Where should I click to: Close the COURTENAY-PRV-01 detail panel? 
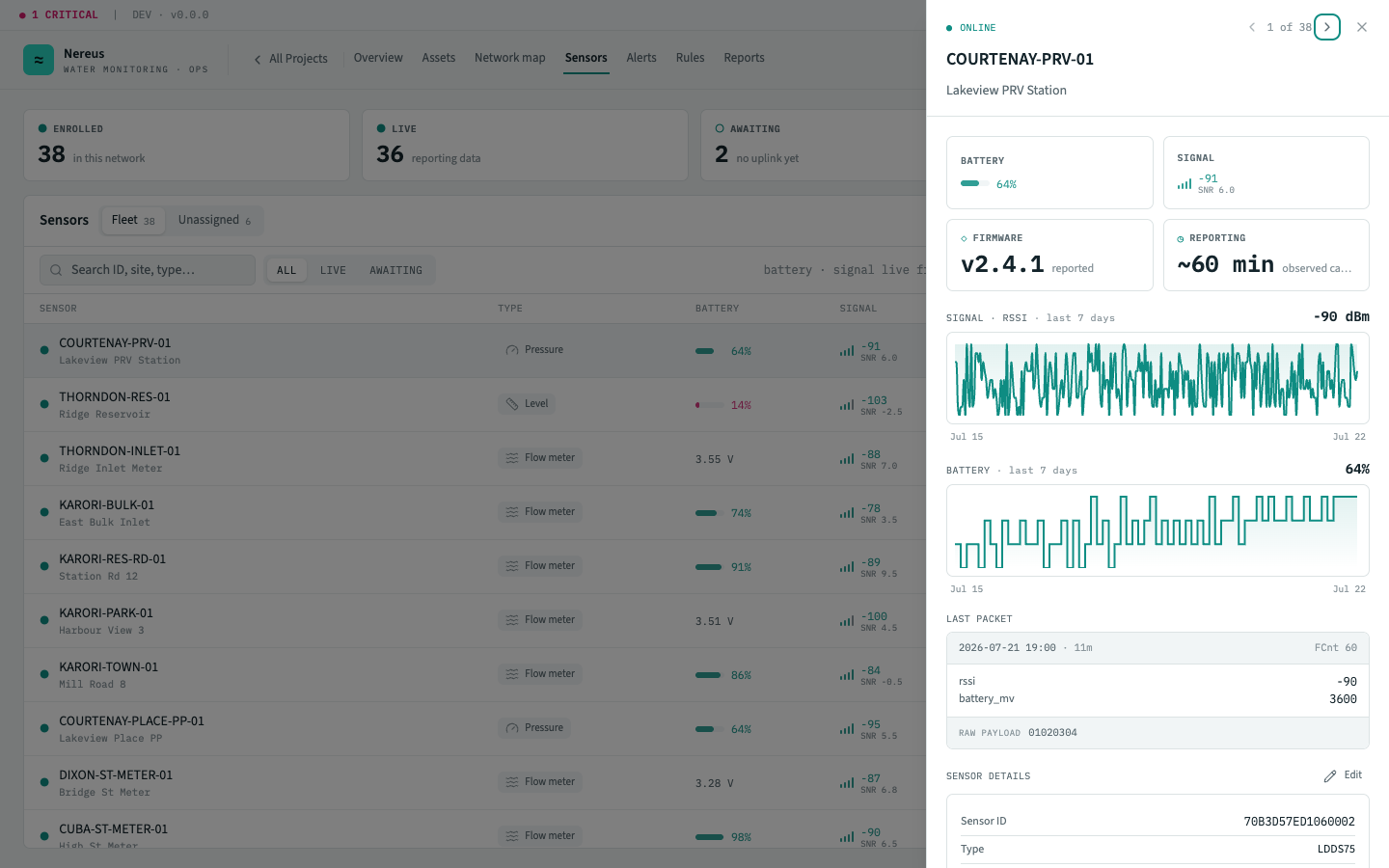tap(1362, 27)
